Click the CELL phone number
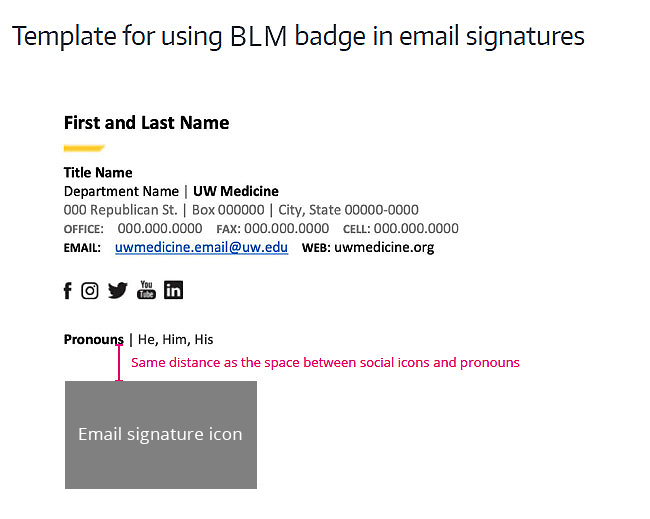This screenshot has width=650, height=519. click(416, 228)
